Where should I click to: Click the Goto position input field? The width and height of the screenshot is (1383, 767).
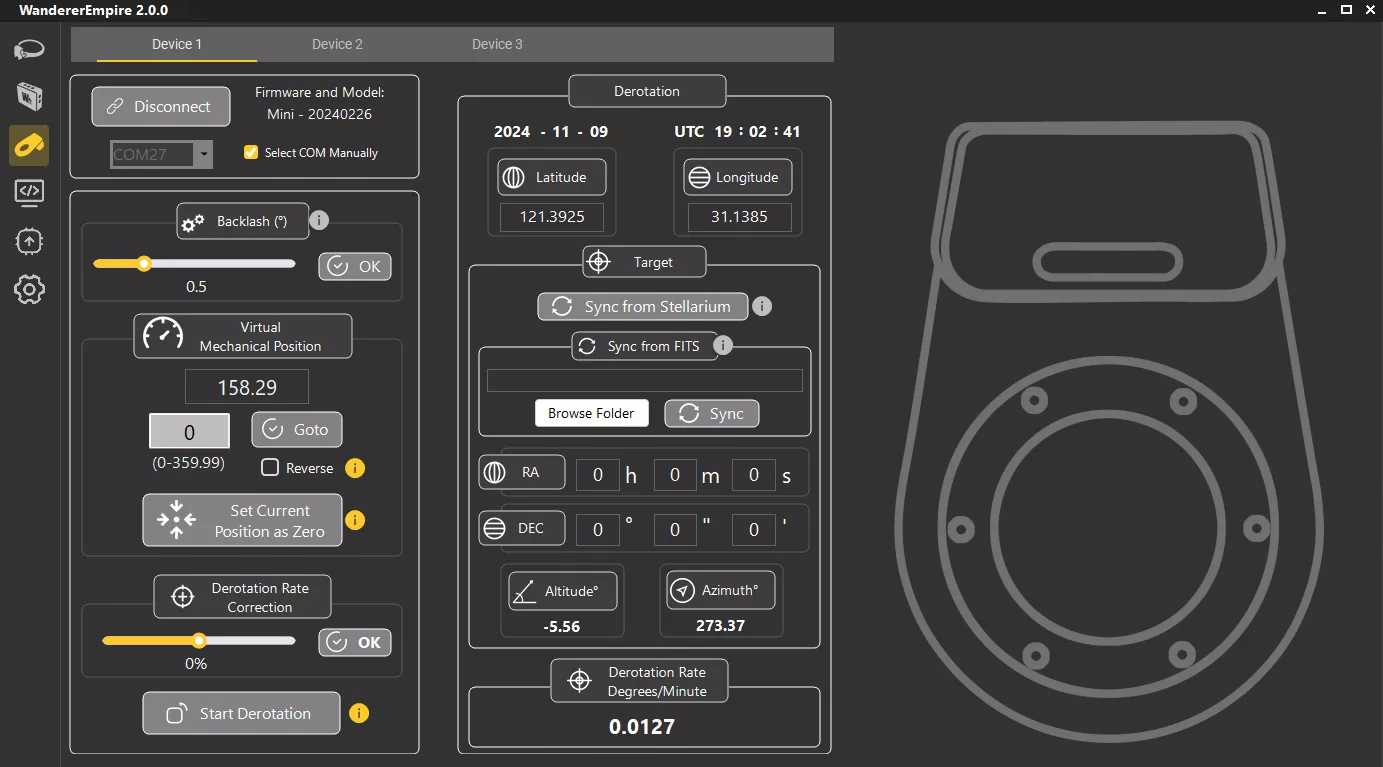coord(189,432)
